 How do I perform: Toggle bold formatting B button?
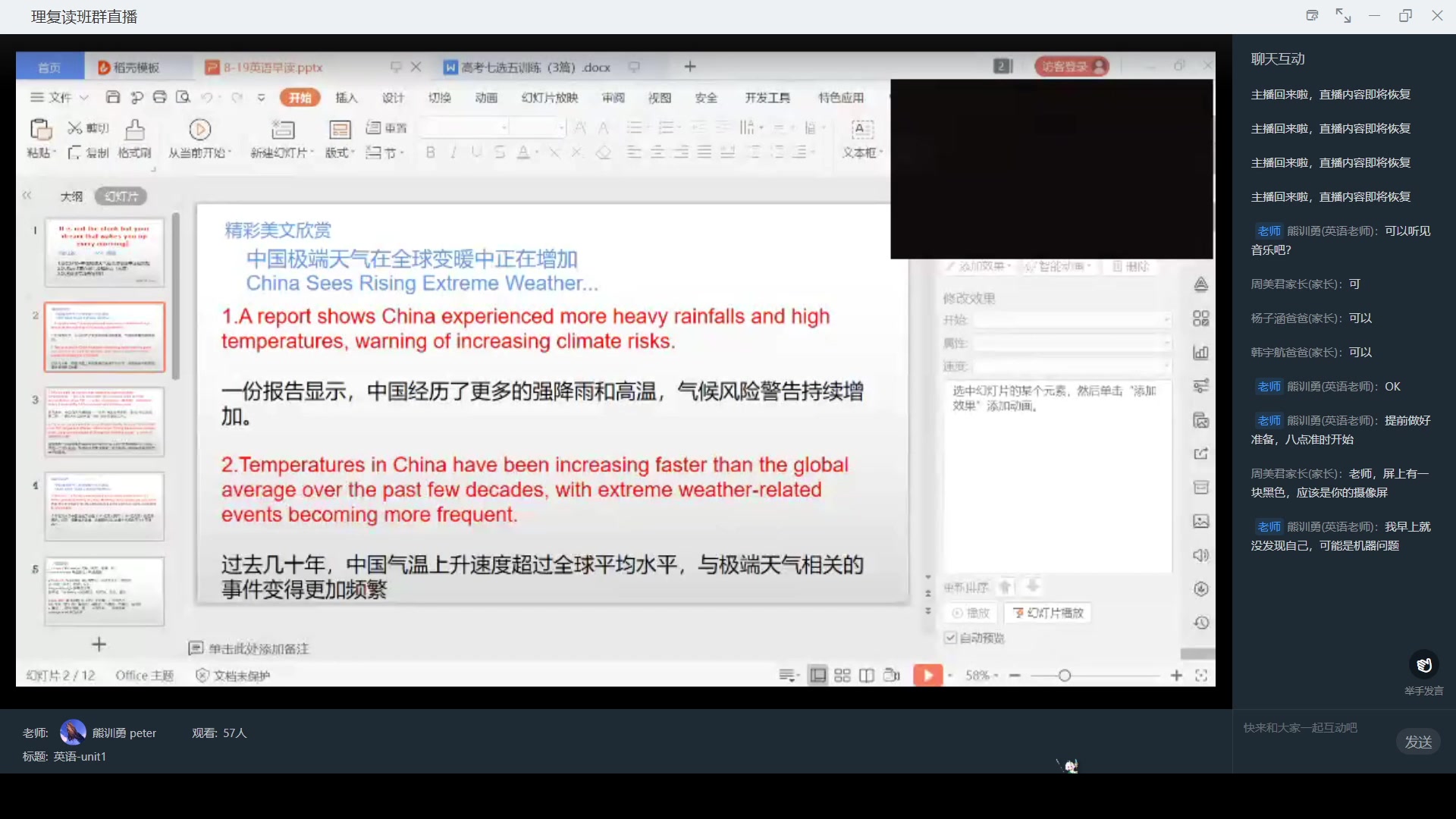431,152
